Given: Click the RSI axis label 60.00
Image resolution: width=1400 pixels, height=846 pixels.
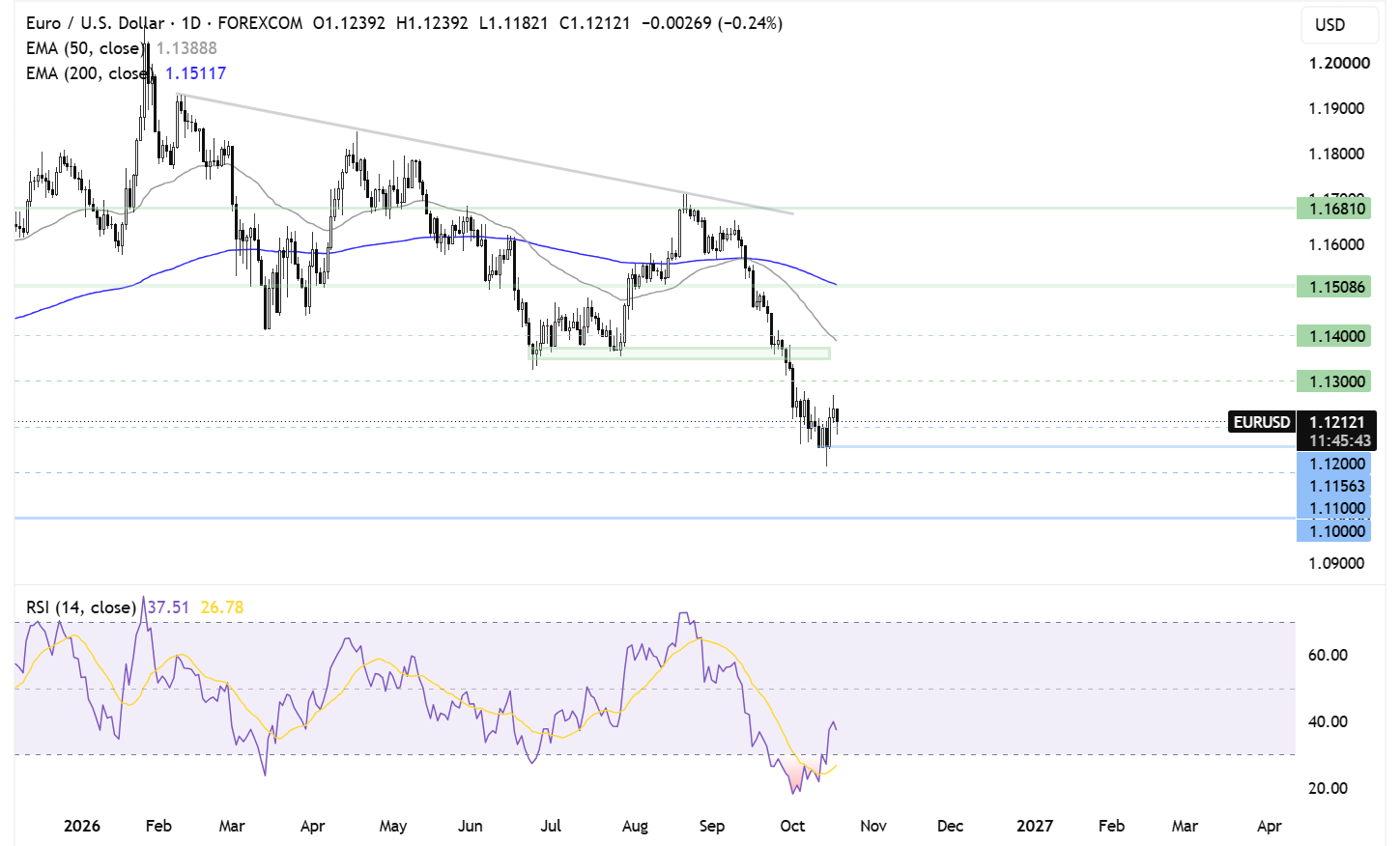Looking at the screenshot, I should [x=1328, y=655].
